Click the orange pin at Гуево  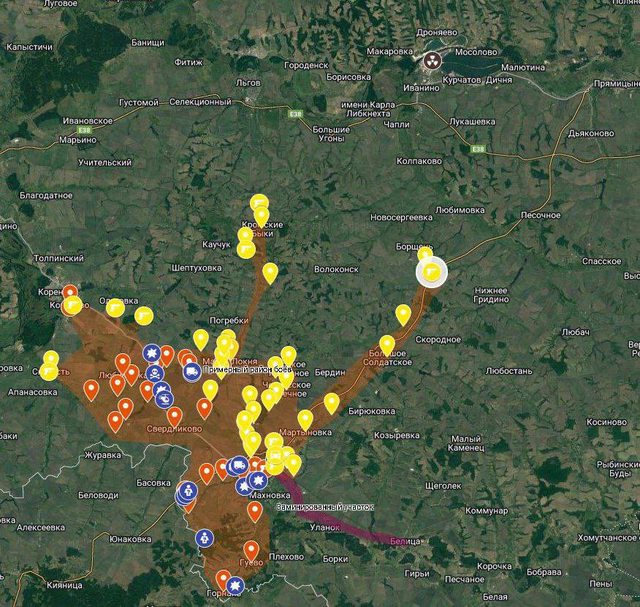pyautogui.click(x=251, y=549)
